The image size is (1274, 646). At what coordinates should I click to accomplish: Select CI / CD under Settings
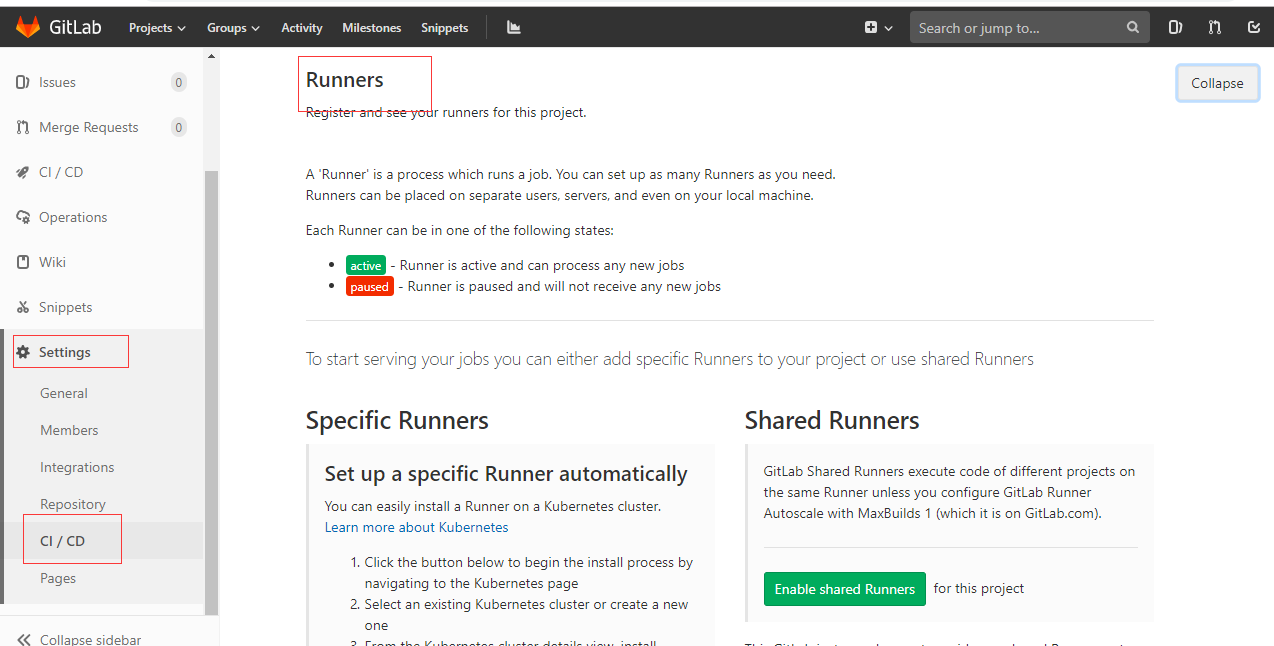62,541
